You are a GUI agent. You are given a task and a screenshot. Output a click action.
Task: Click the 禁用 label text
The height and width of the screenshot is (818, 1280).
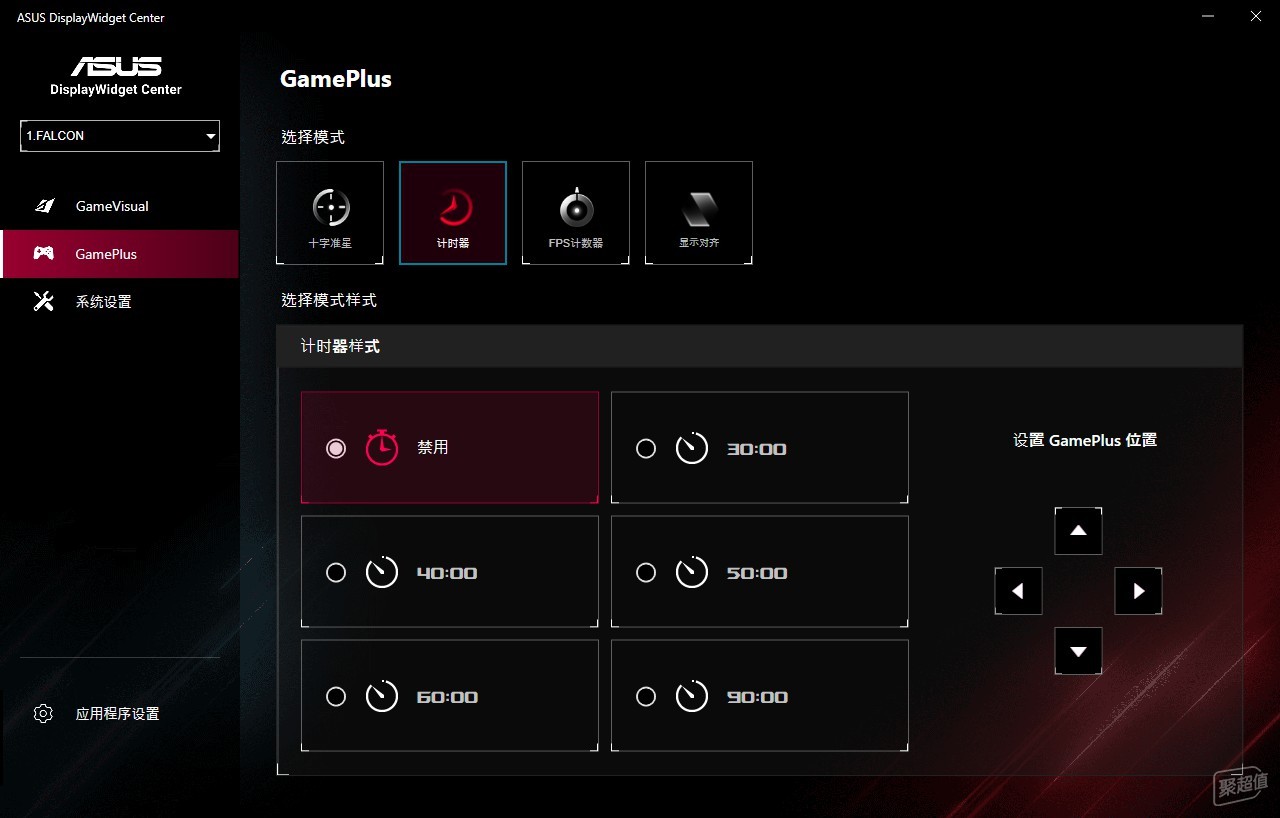pyautogui.click(x=433, y=447)
